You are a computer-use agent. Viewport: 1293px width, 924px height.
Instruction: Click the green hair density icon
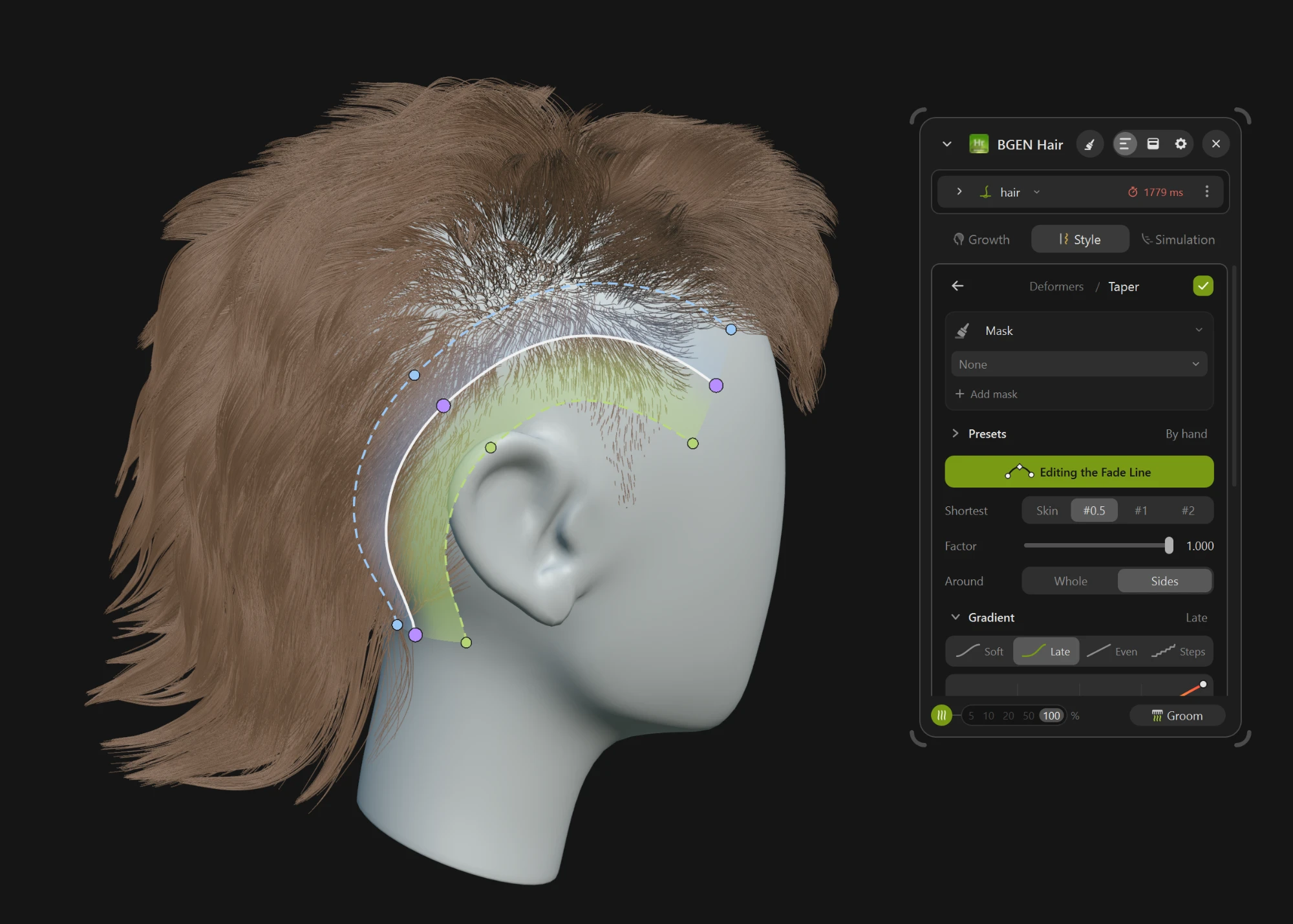coord(941,715)
